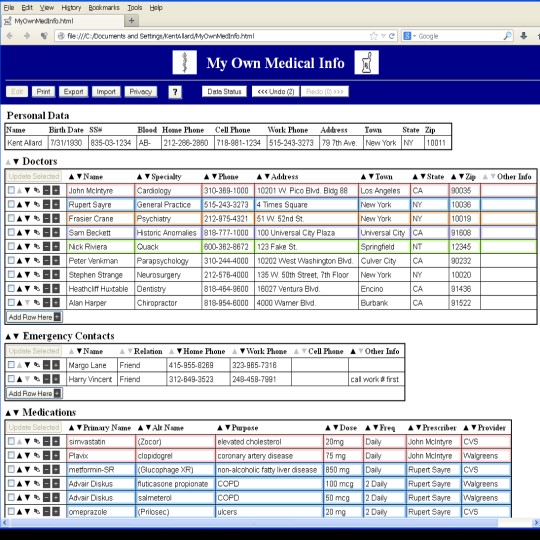Screen dimensions: 540x540
Task: Open the browser downloads arrow icon
Action: click(523, 35)
